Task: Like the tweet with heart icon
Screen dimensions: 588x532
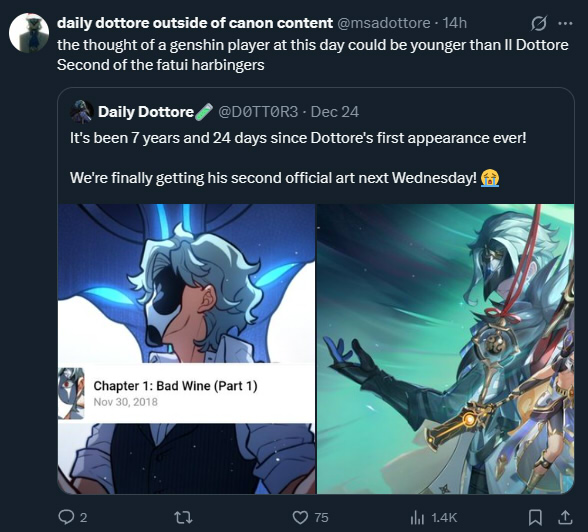Action: [300, 517]
